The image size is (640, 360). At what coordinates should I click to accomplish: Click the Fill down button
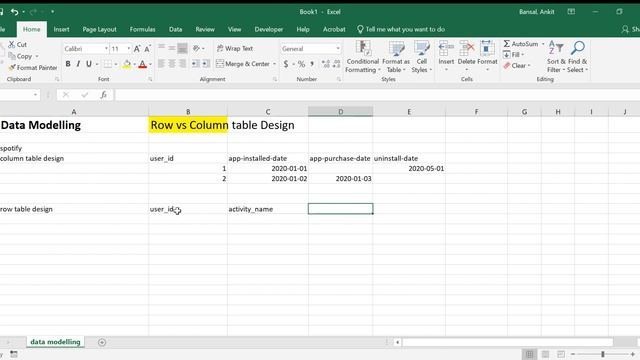pos(512,55)
